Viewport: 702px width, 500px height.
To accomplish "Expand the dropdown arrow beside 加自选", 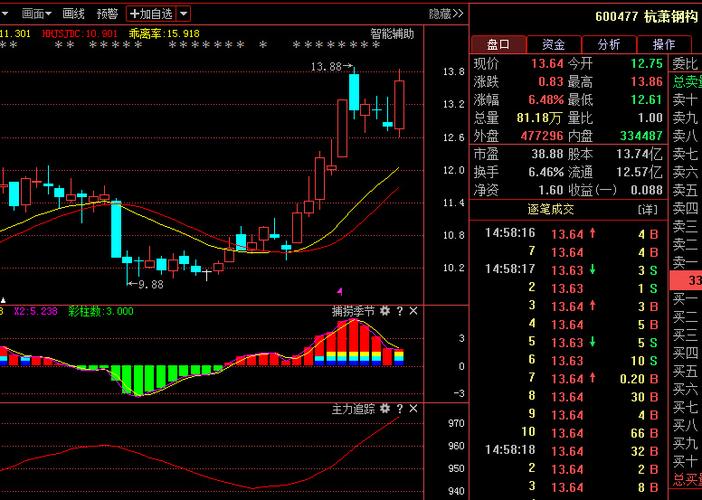I will click(184, 14).
